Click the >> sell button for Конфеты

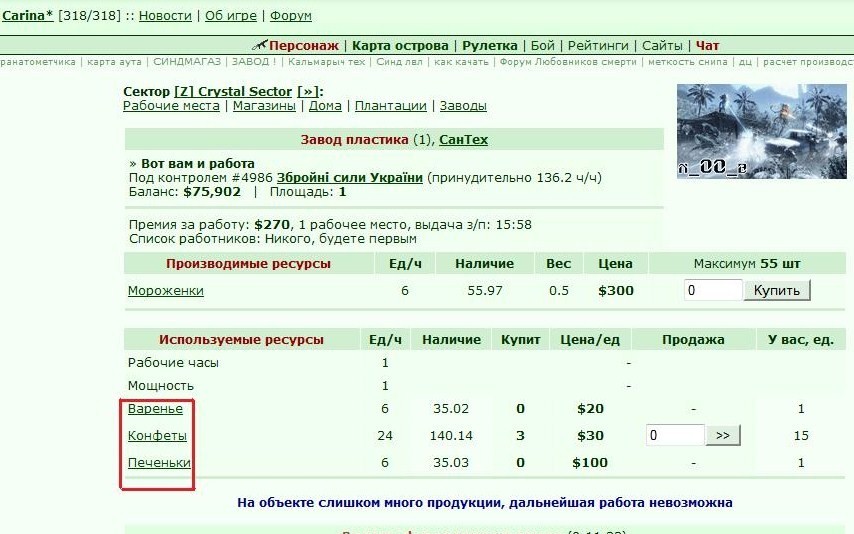coord(723,435)
